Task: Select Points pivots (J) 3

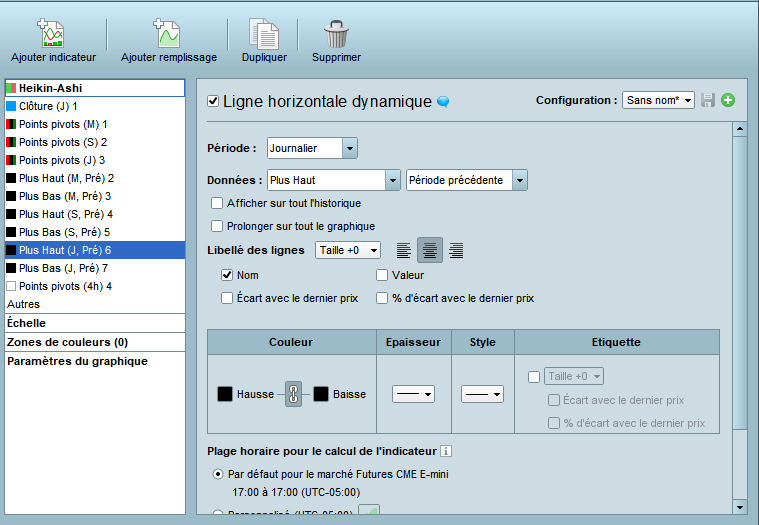Action: pos(95,160)
